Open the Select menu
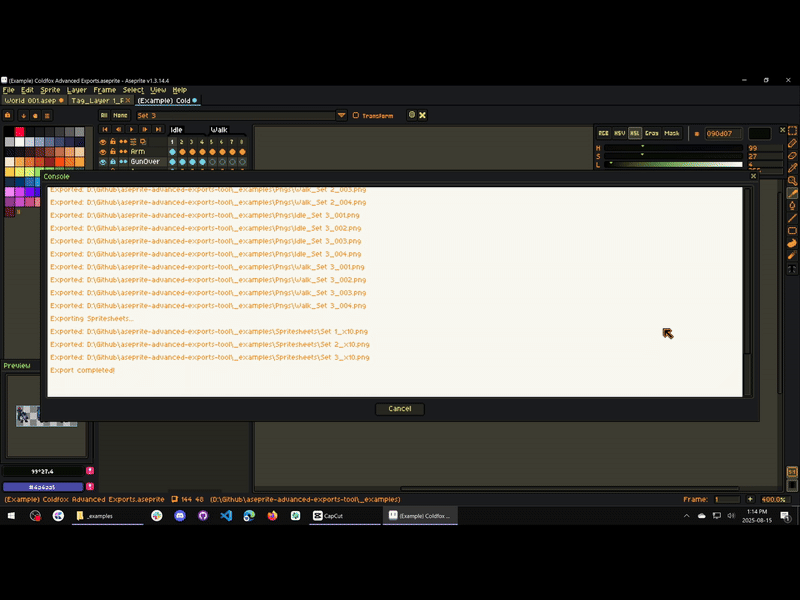Screen dimensions: 800x600 click(133, 90)
